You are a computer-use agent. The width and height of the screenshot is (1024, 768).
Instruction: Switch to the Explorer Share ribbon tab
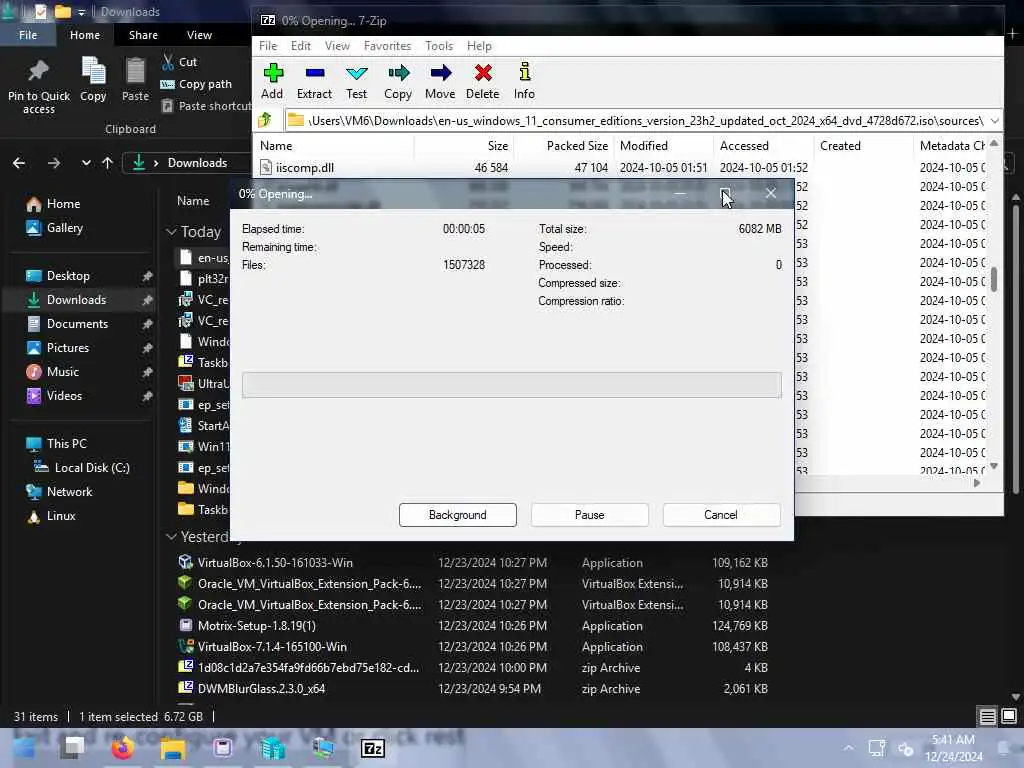pos(143,35)
